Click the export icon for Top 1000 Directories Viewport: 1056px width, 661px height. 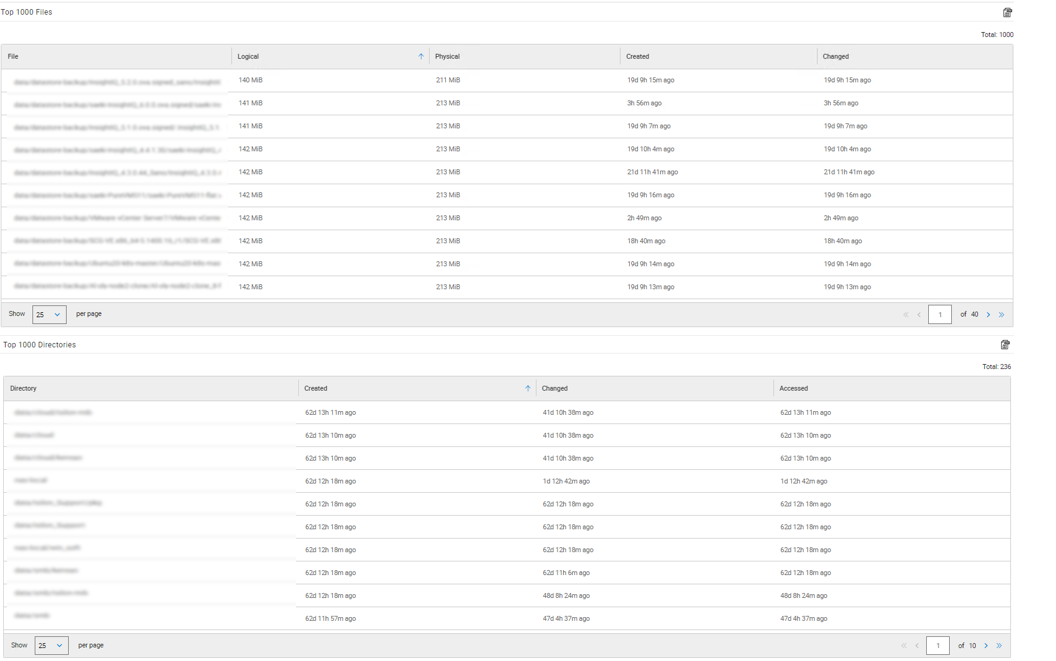click(x=1005, y=345)
